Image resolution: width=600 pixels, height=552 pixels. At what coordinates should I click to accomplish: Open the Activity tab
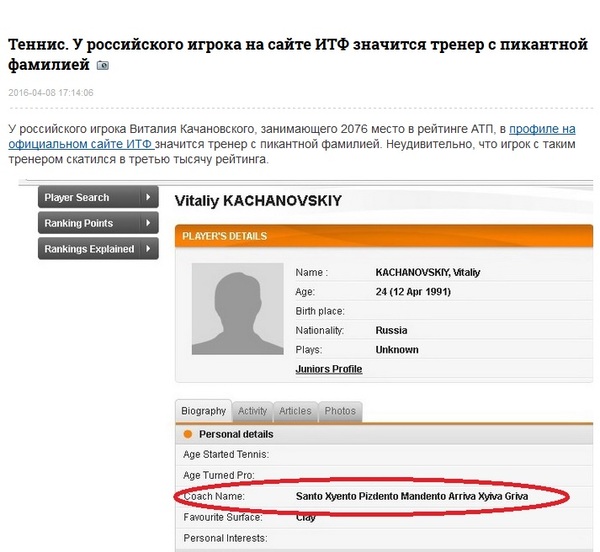click(x=252, y=411)
